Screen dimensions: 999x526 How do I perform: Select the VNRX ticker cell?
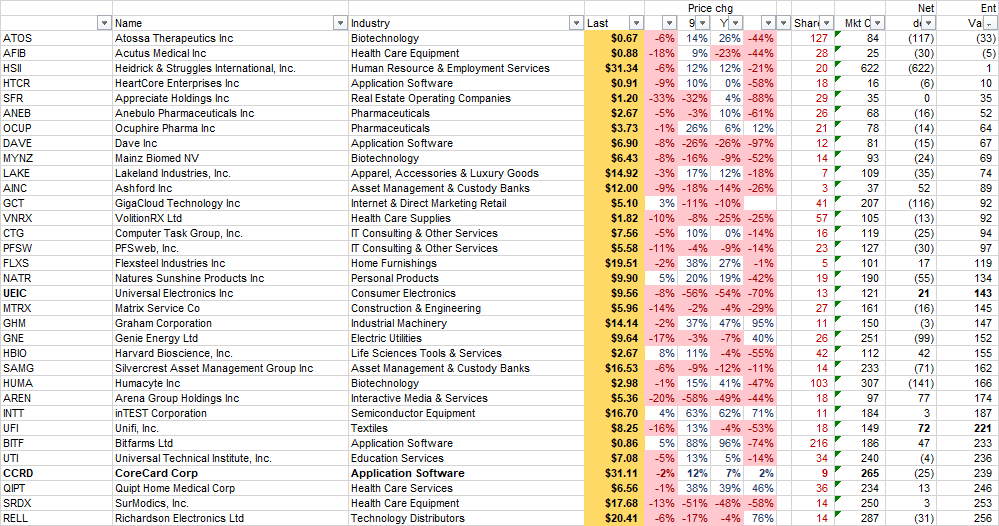[x=57, y=218]
